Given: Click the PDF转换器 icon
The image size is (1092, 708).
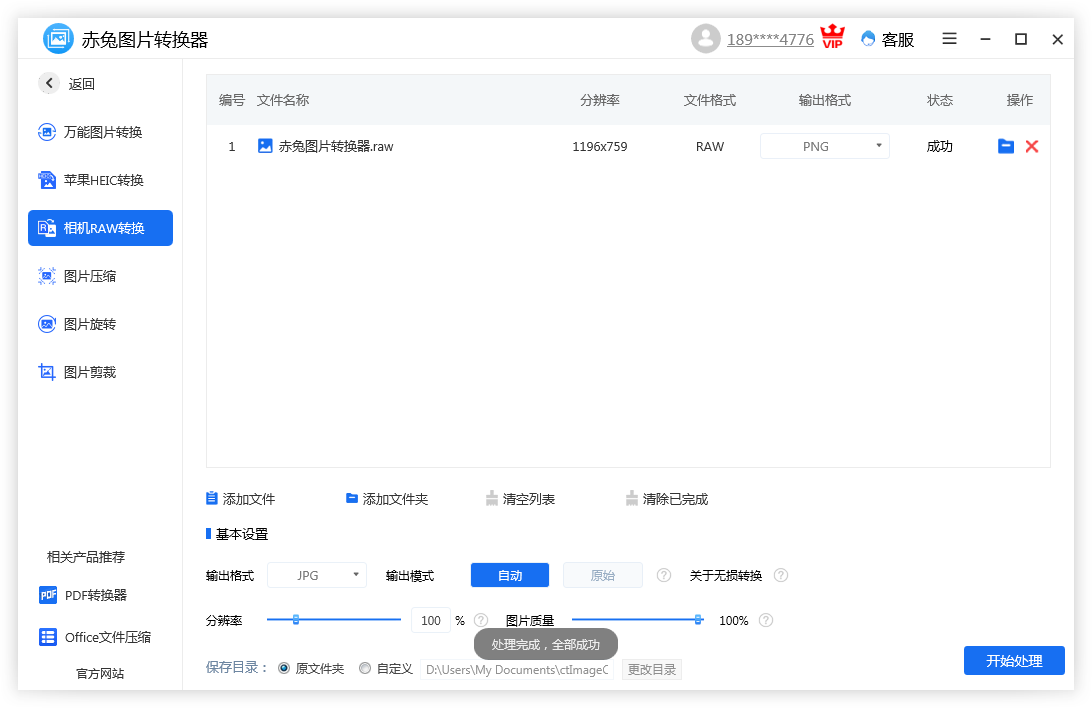Looking at the screenshot, I should (48, 595).
